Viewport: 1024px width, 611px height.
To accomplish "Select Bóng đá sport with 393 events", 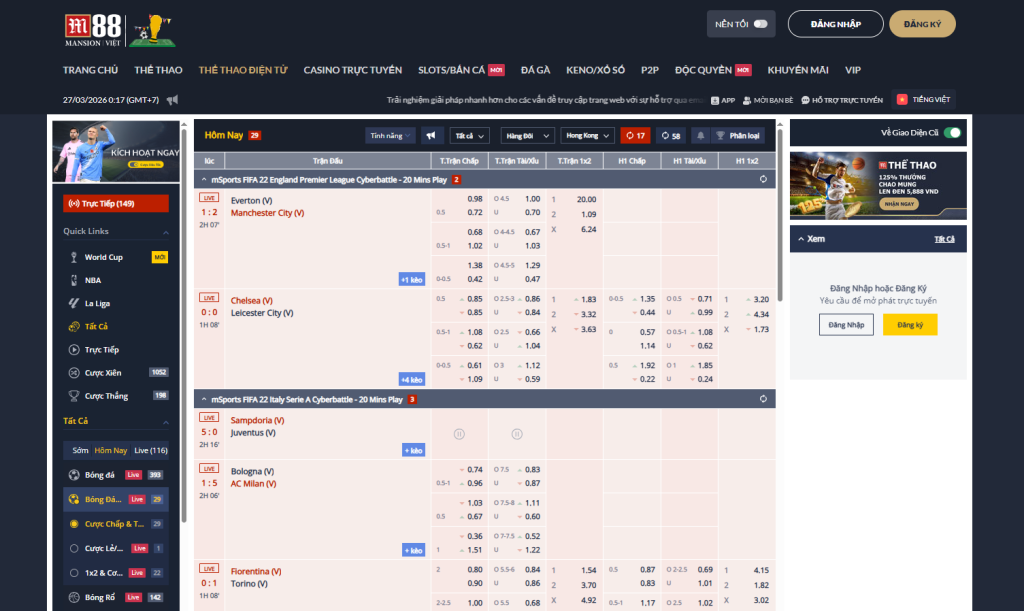I will tap(116, 475).
